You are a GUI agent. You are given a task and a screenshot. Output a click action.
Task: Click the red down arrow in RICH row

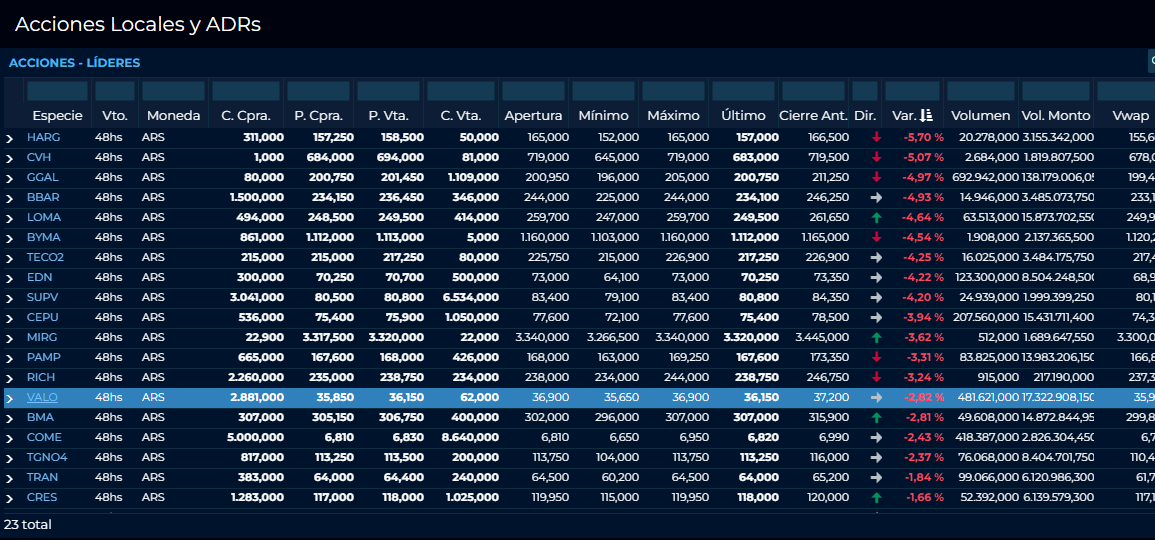[876, 377]
